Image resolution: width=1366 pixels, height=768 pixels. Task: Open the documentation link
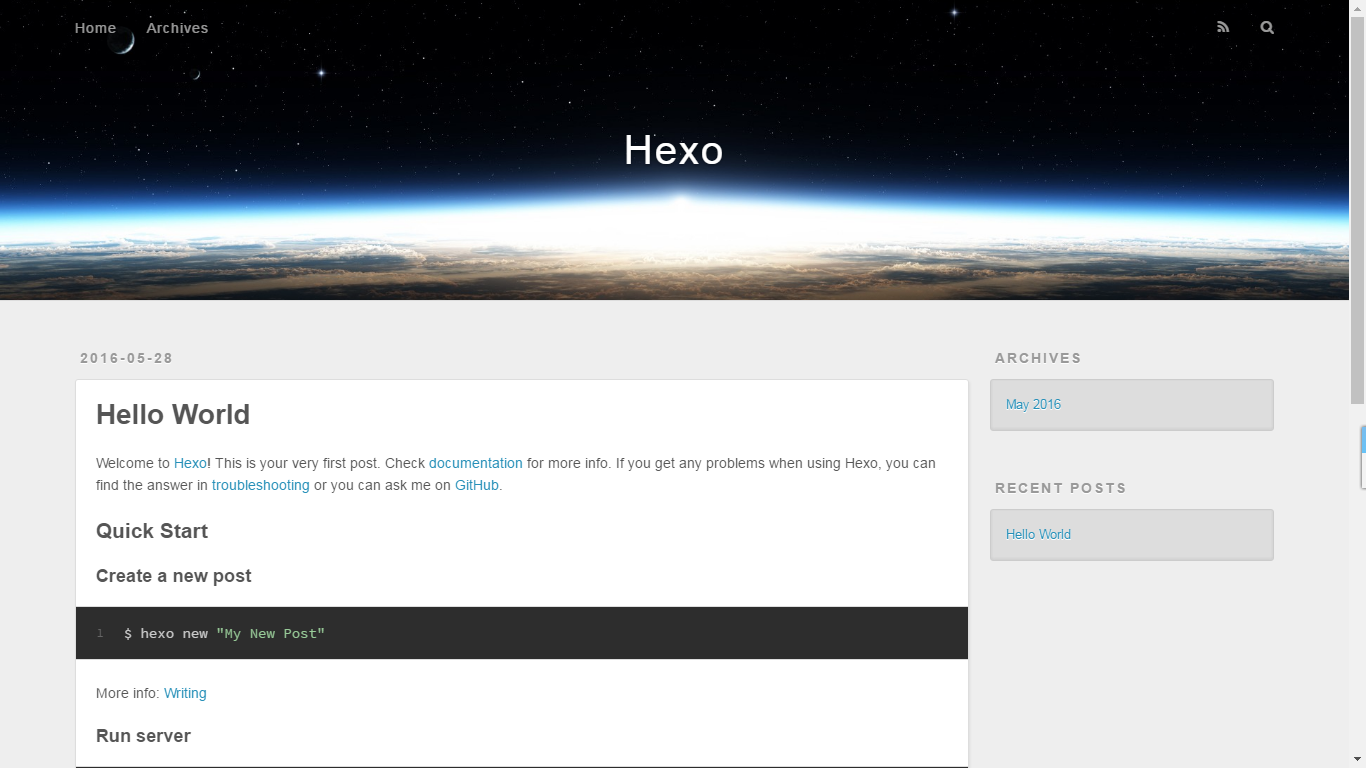(x=475, y=463)
